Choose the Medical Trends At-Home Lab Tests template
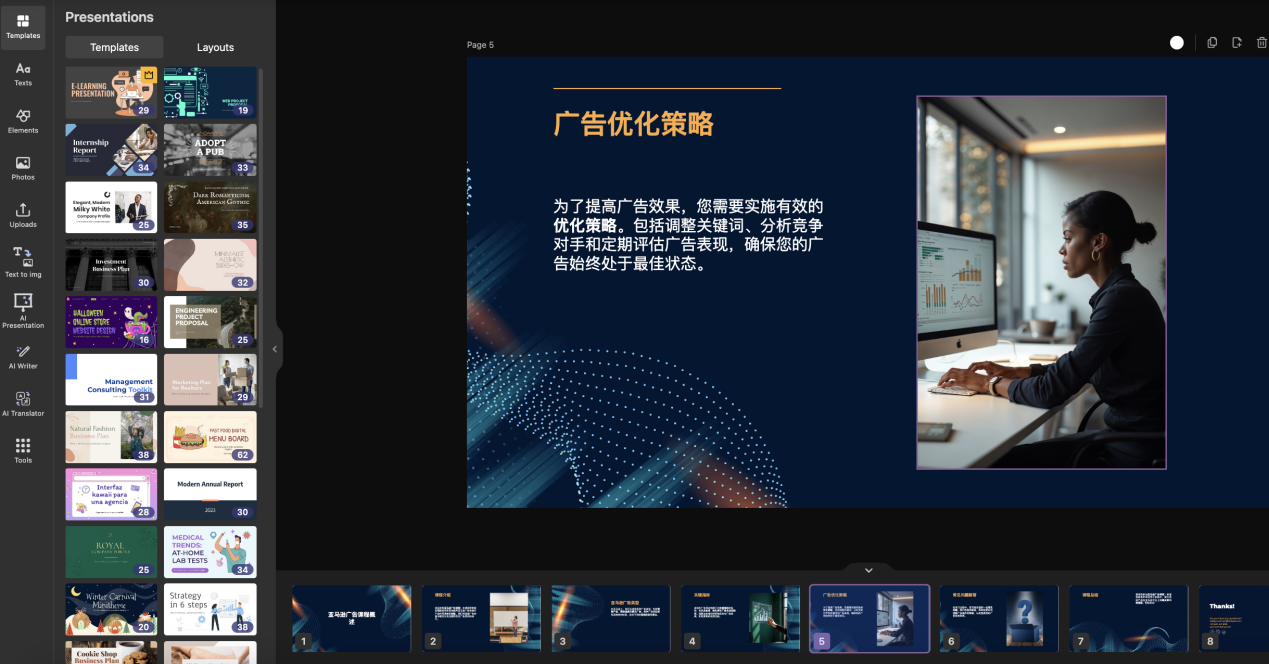Viewport: 1269px width, 664px height. pyautogui.click(x=210, y=552)
